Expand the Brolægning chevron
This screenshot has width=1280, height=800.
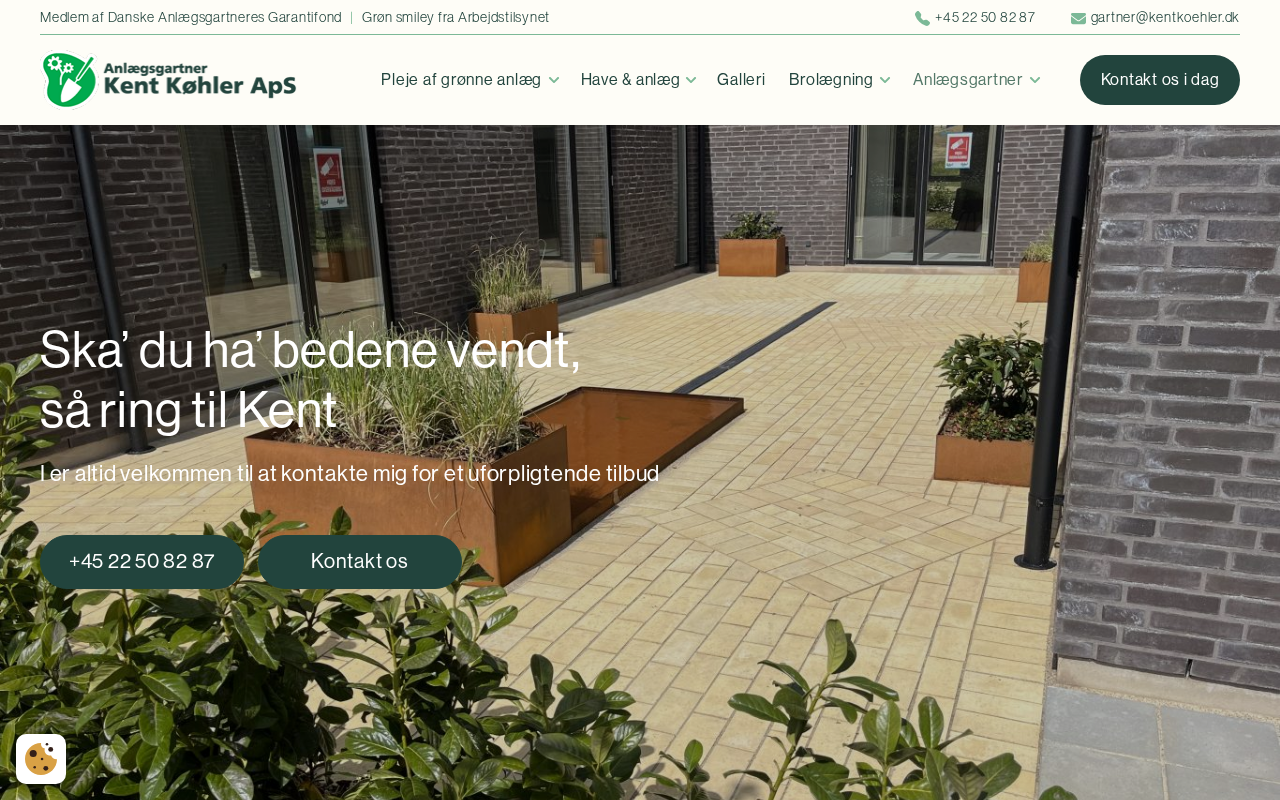[884, 80]
